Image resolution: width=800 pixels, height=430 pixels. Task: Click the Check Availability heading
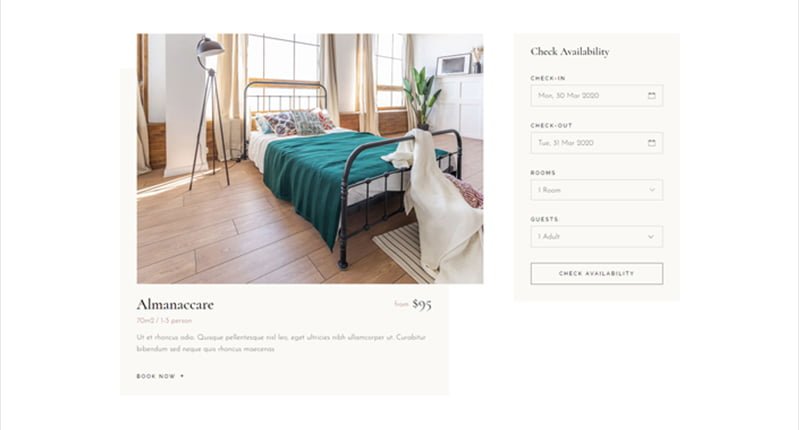coord(570,52)
